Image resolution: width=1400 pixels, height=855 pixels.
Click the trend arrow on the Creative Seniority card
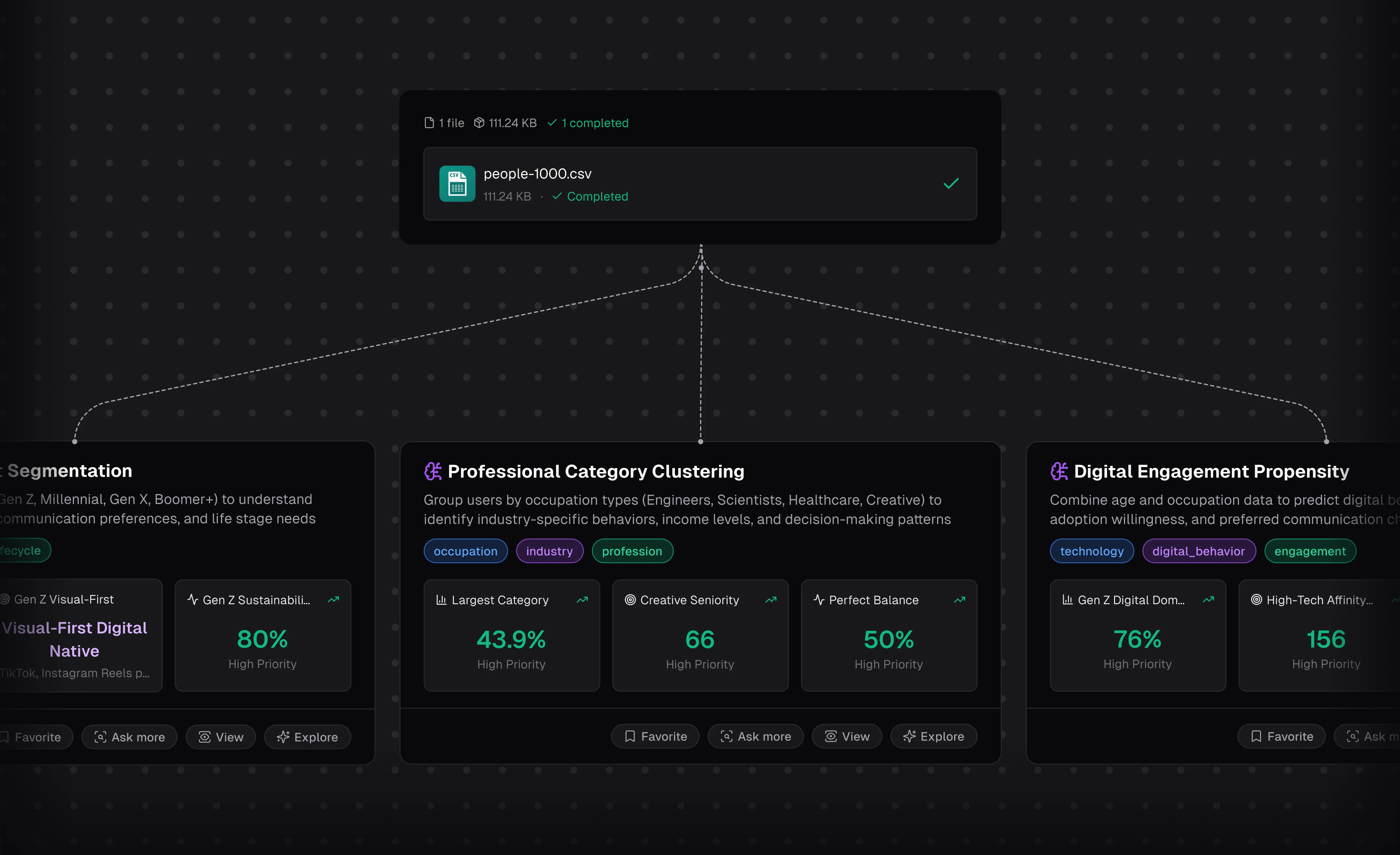point(771,600)
